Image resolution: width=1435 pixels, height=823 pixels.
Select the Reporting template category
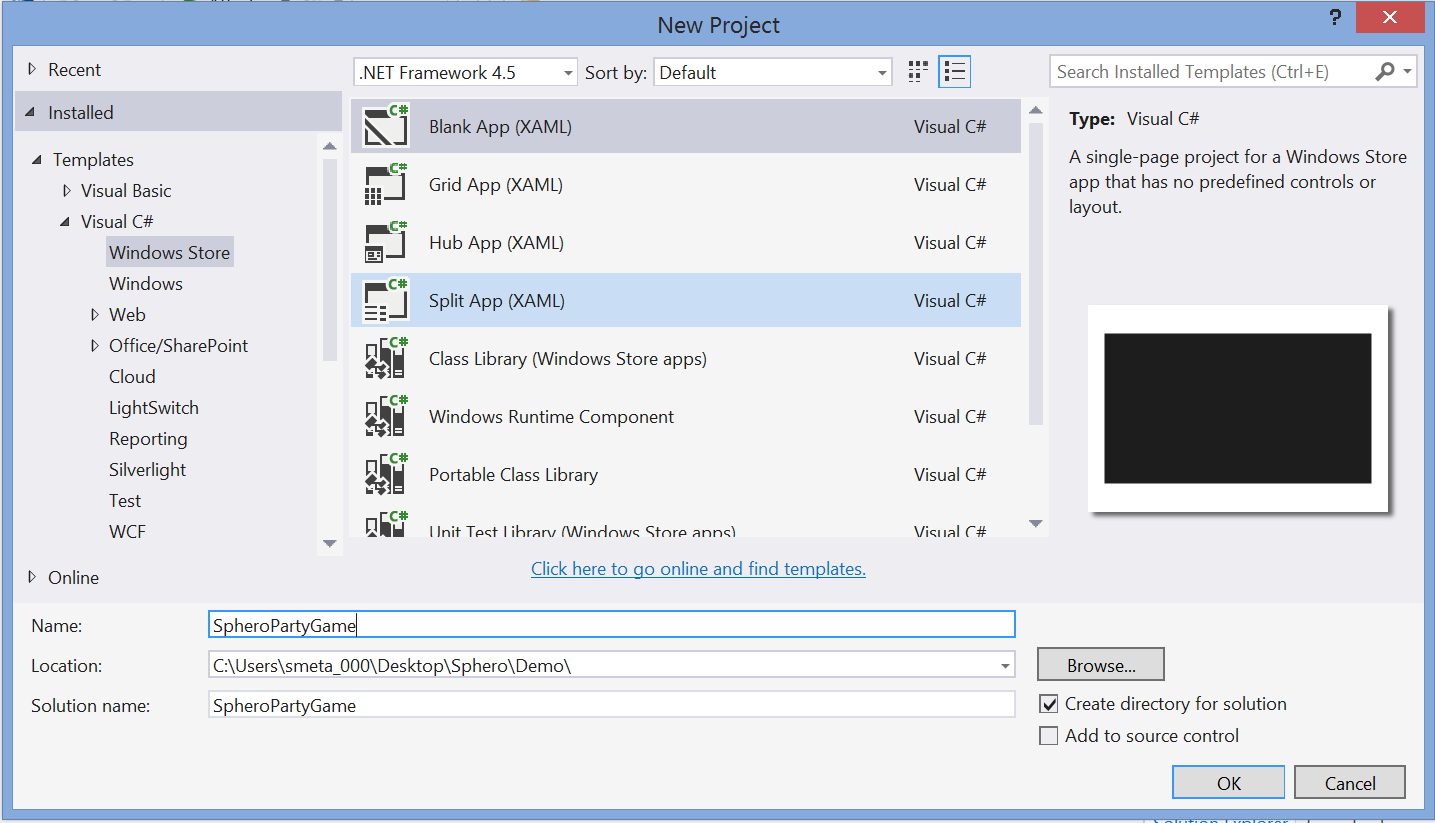(x=148, y=439)
